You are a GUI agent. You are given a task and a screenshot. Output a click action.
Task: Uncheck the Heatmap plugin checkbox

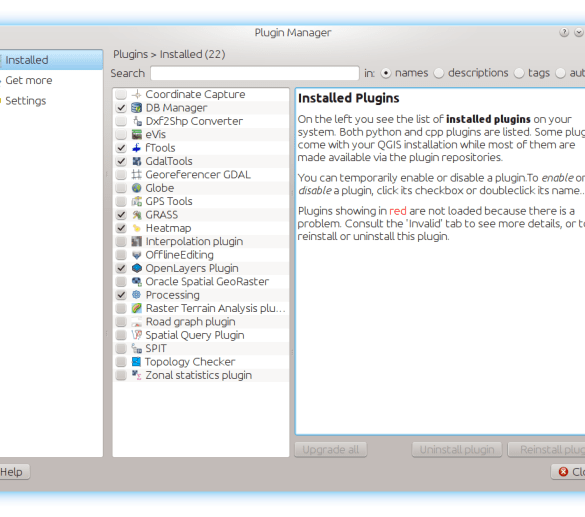point(121,228)
